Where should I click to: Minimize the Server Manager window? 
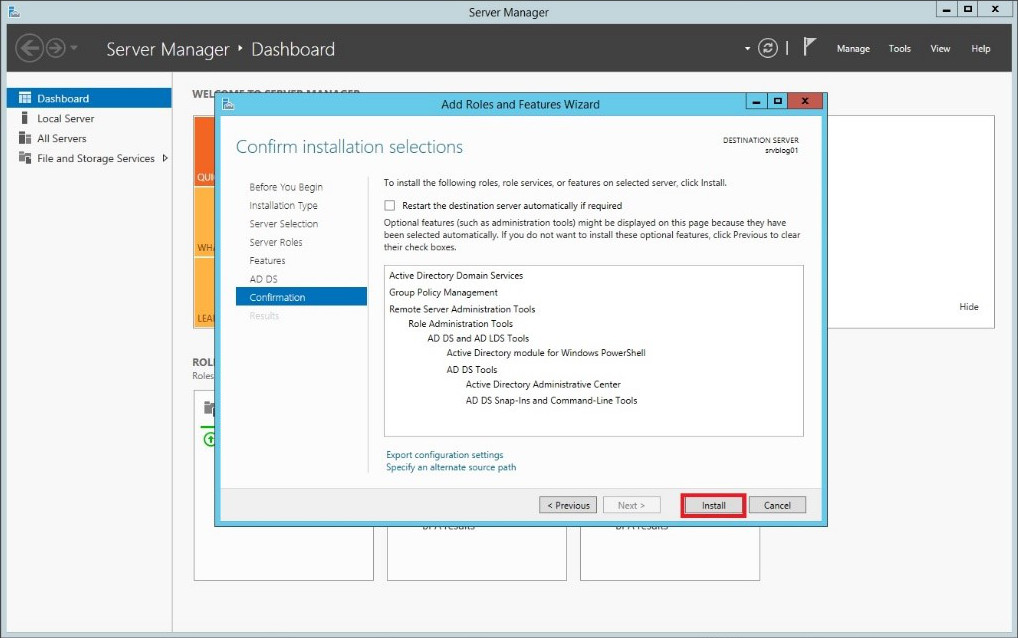point(947,9)
